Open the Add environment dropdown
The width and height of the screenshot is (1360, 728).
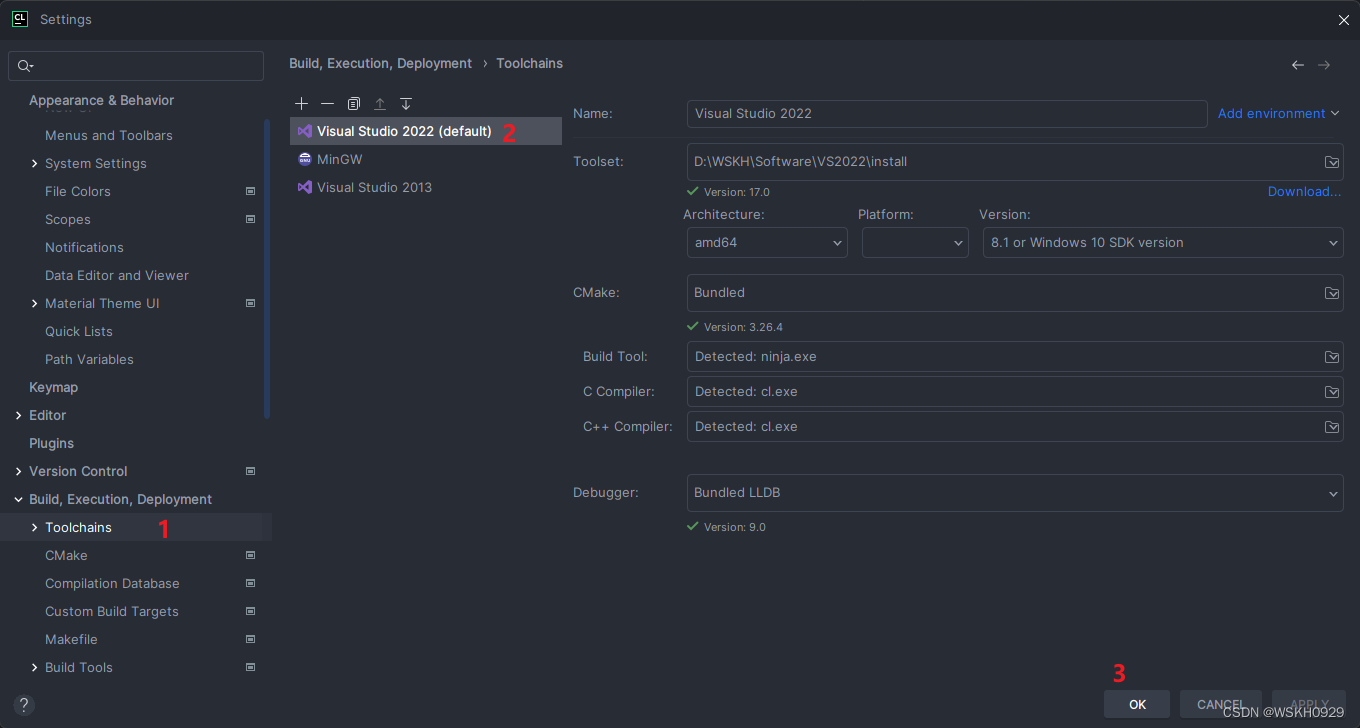coord(1279,114)
